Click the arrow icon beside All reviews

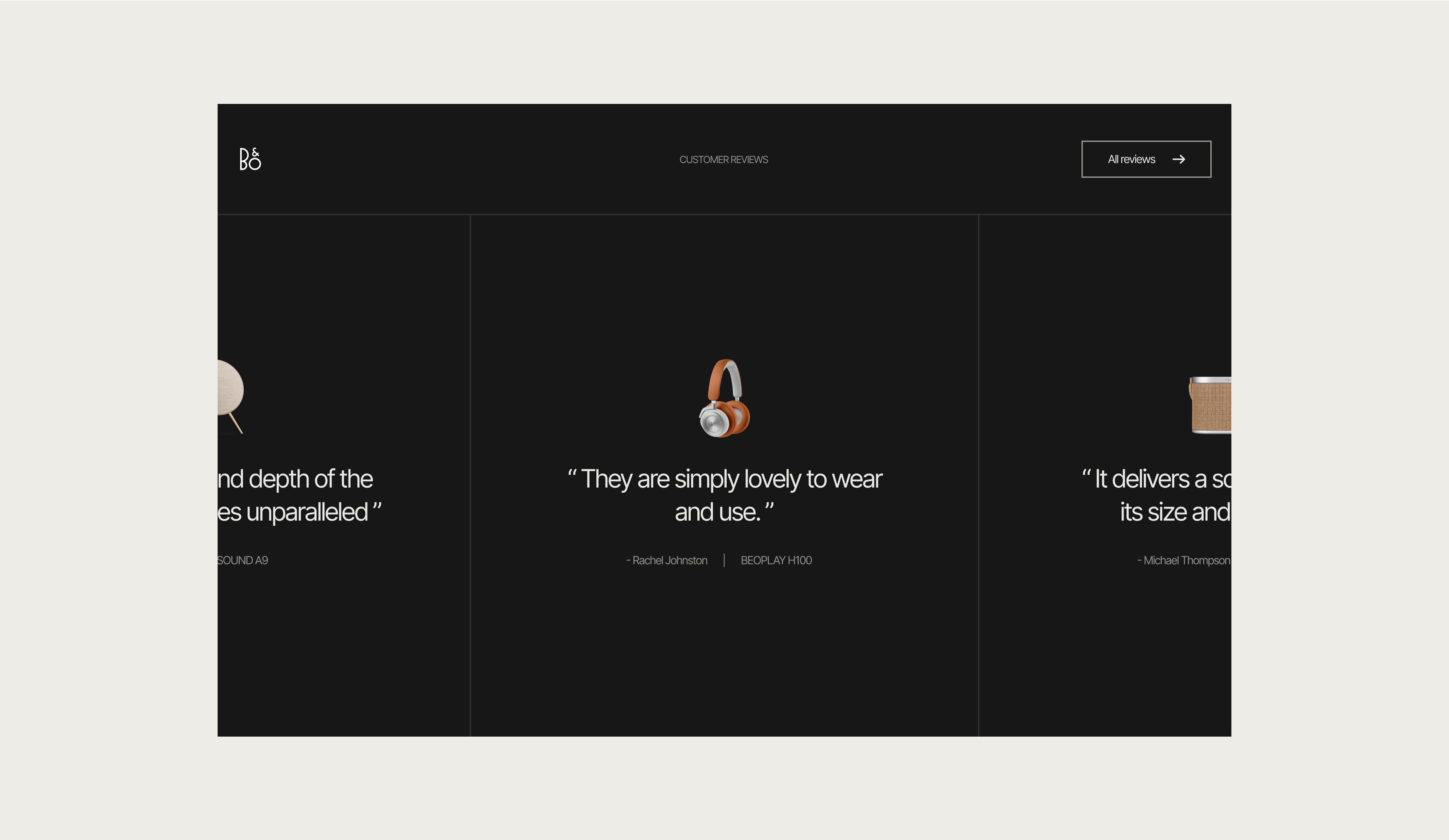(1179, 159)
